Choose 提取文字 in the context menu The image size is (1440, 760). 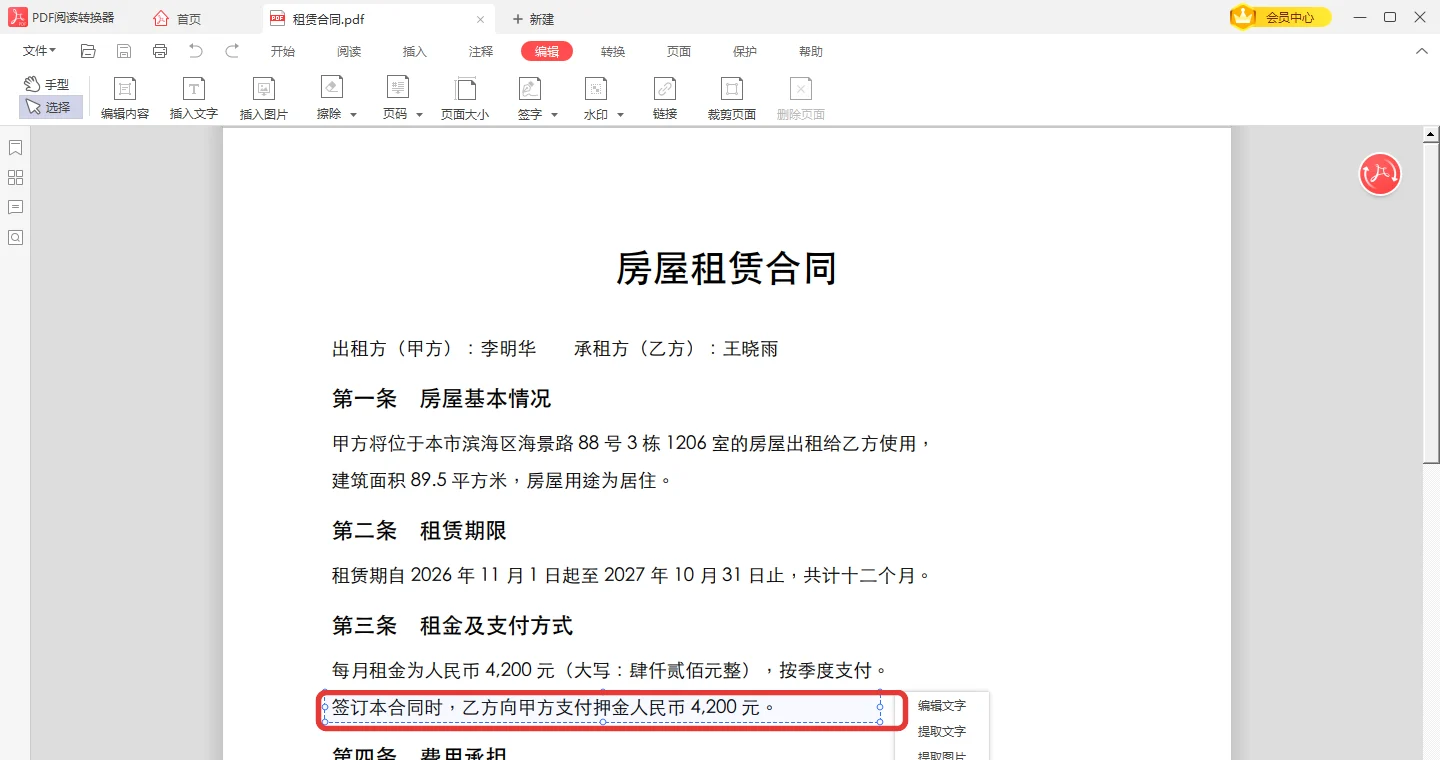click(x=942, y=732)
